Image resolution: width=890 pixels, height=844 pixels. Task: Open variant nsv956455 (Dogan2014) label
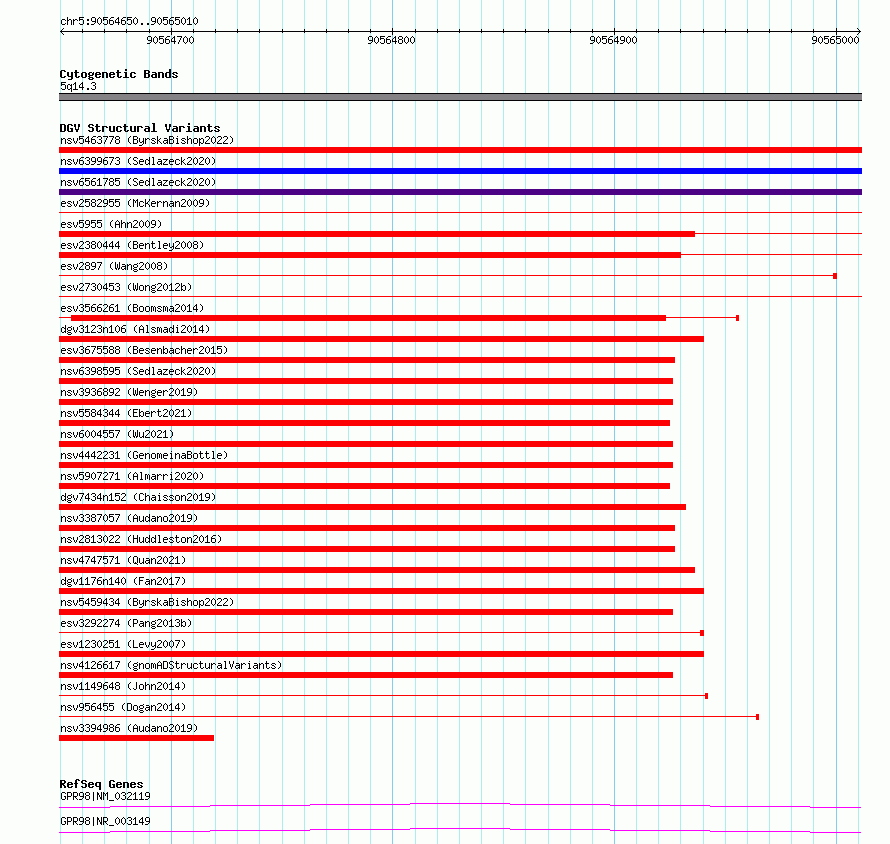tap(123, 707)
